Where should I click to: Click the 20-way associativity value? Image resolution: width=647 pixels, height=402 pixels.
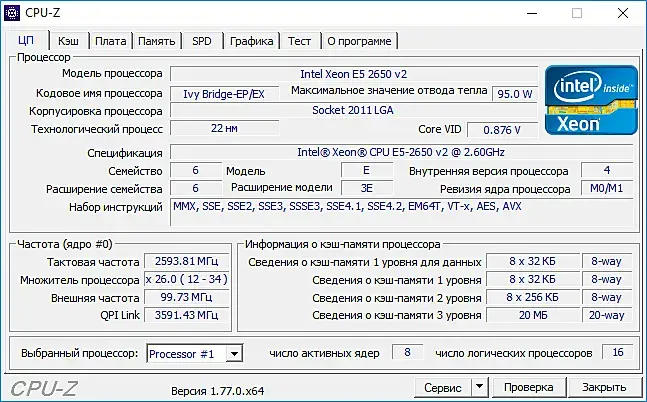(x=607, y=315)
